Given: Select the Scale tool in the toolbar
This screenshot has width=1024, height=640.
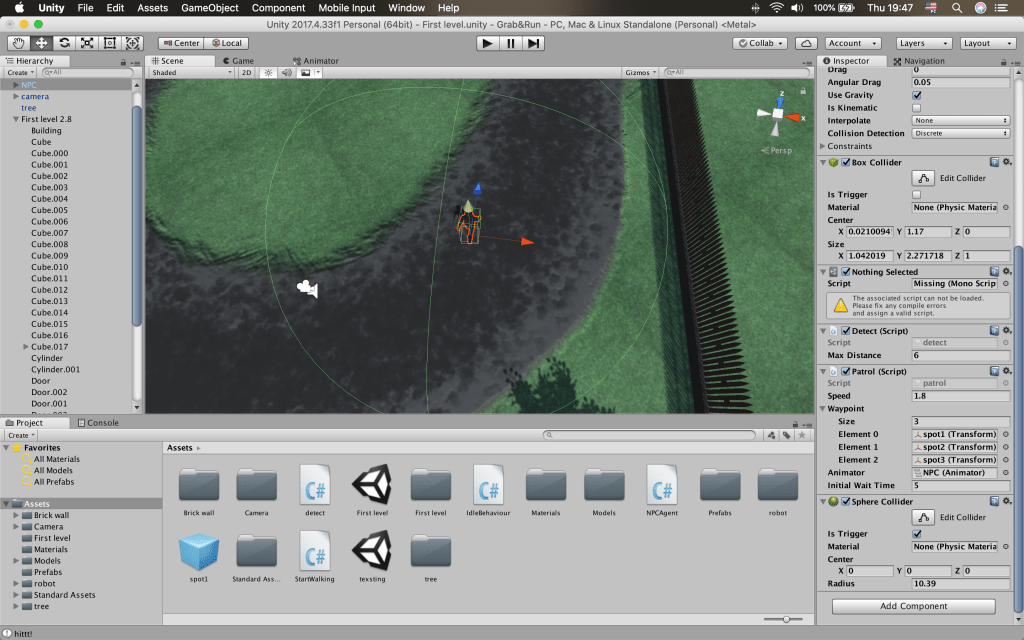Looking at the screenshot, I should pos(87,43).
